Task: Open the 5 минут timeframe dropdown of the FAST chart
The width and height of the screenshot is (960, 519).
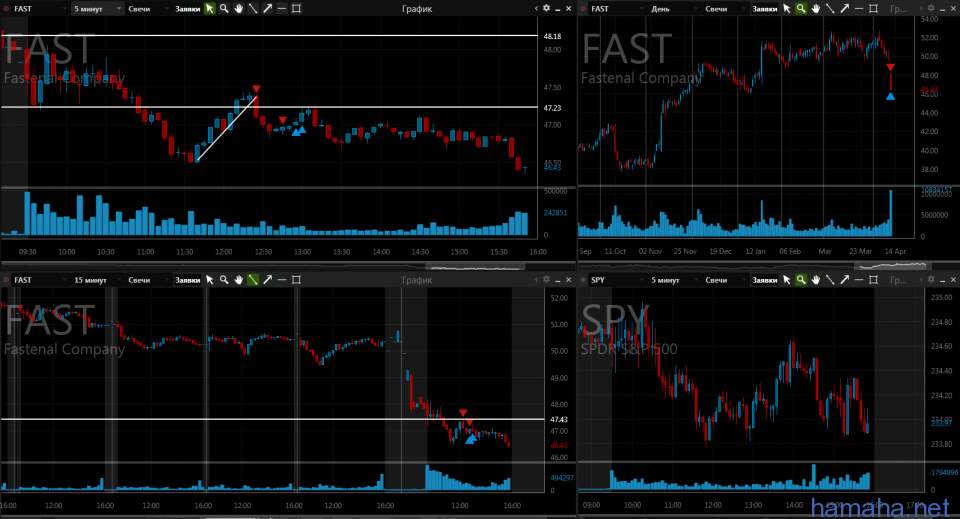Action: (x=97, y=9)
